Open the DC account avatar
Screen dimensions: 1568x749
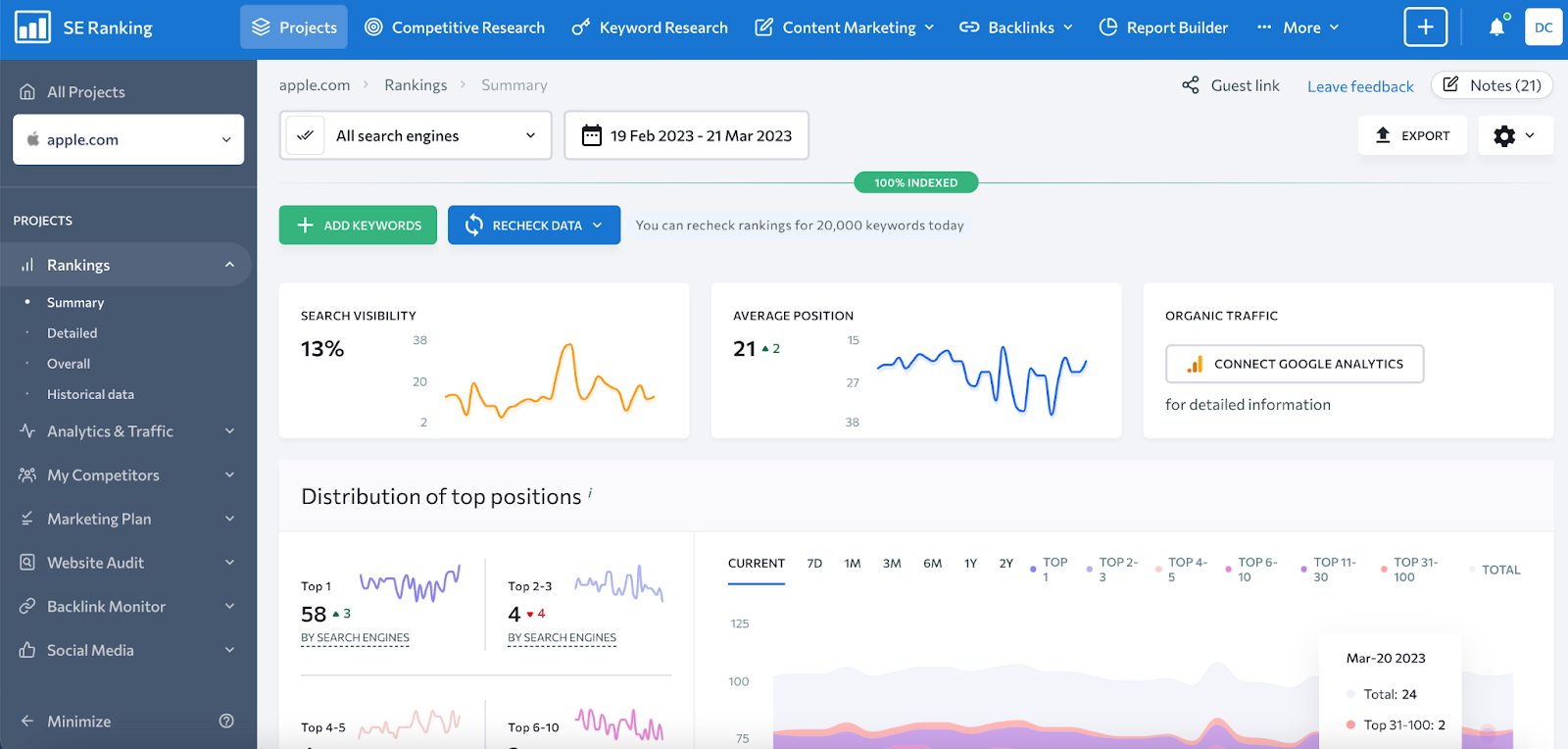[x=1543, y=27]
